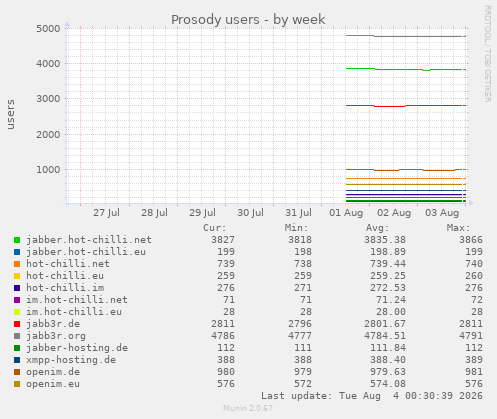Click the green jabber.hot-chilli.net legend swatch
Screen dimensions: 497x419
(x=17, y=240)
